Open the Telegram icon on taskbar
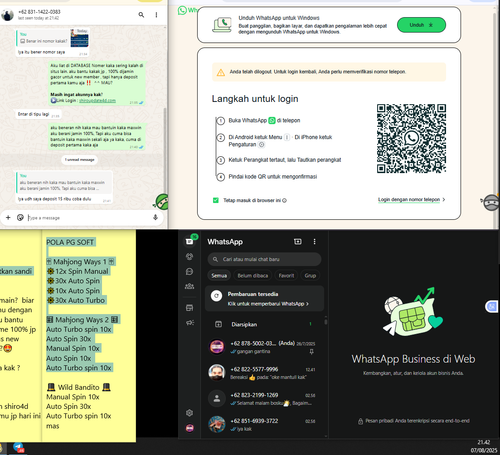The height and width of the screenshot is (455, 500). tap(18, 447)
